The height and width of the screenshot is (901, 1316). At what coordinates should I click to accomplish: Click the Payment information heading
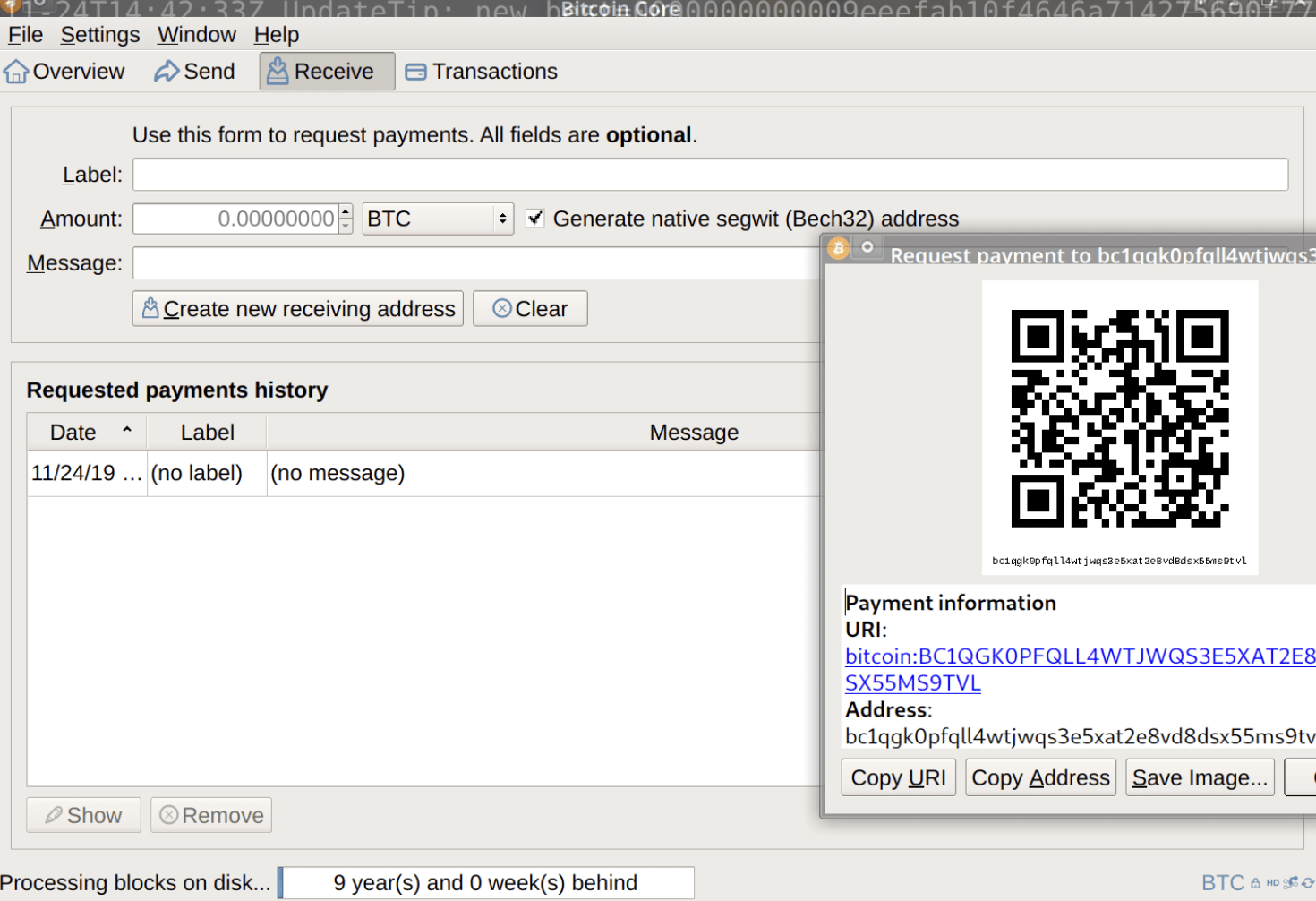point(951,603)
